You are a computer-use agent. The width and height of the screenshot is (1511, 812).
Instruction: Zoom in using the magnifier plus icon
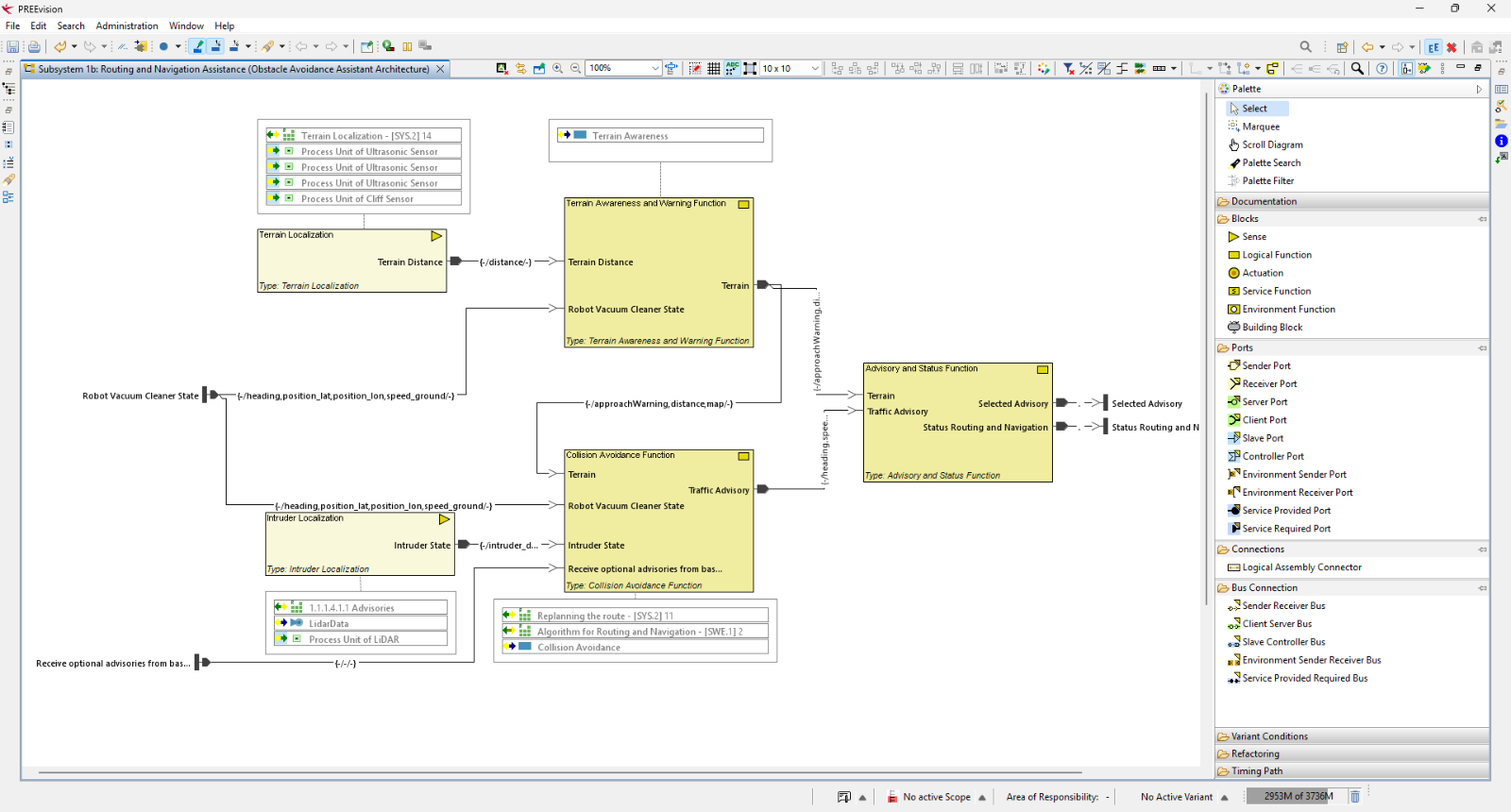point(557,68)
